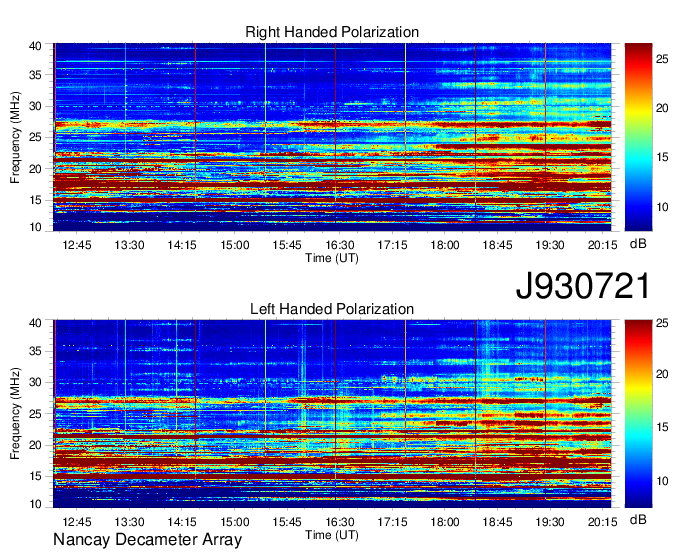Click the 15 label on lower colorbar
This screenshot has width=680, height=552.
point(662,428)
